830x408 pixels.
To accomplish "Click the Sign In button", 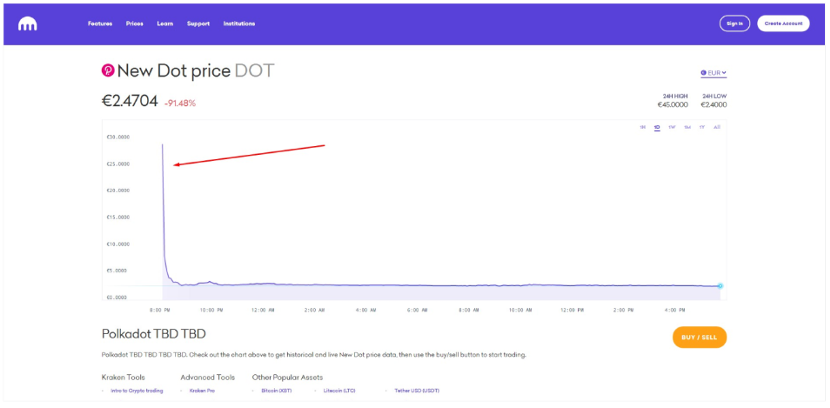I will coord(735,24).
